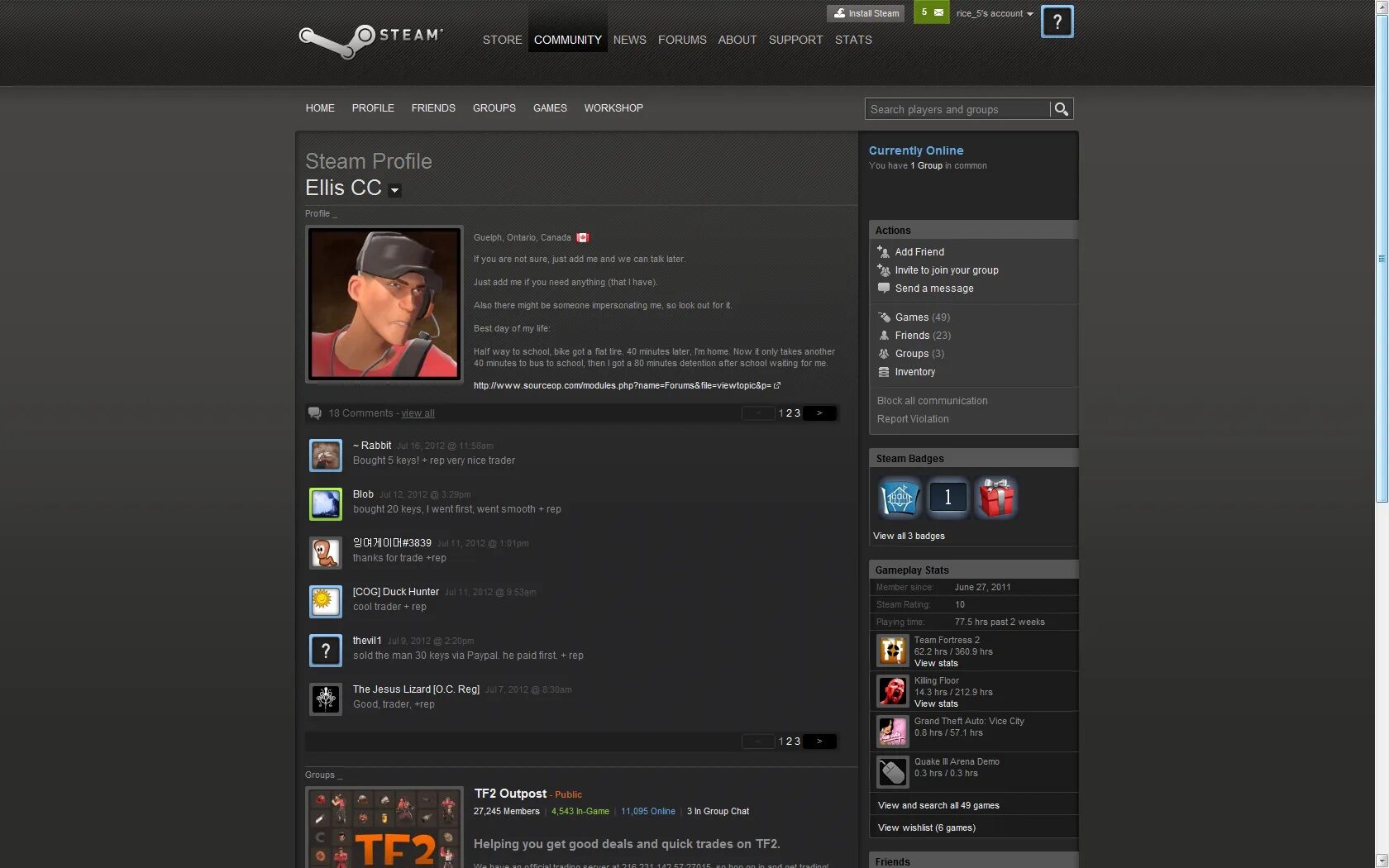Image resolution: width=1389 pixels, height=868 pixels.
Task: Open the STORE menu
Action: (503, 40)
